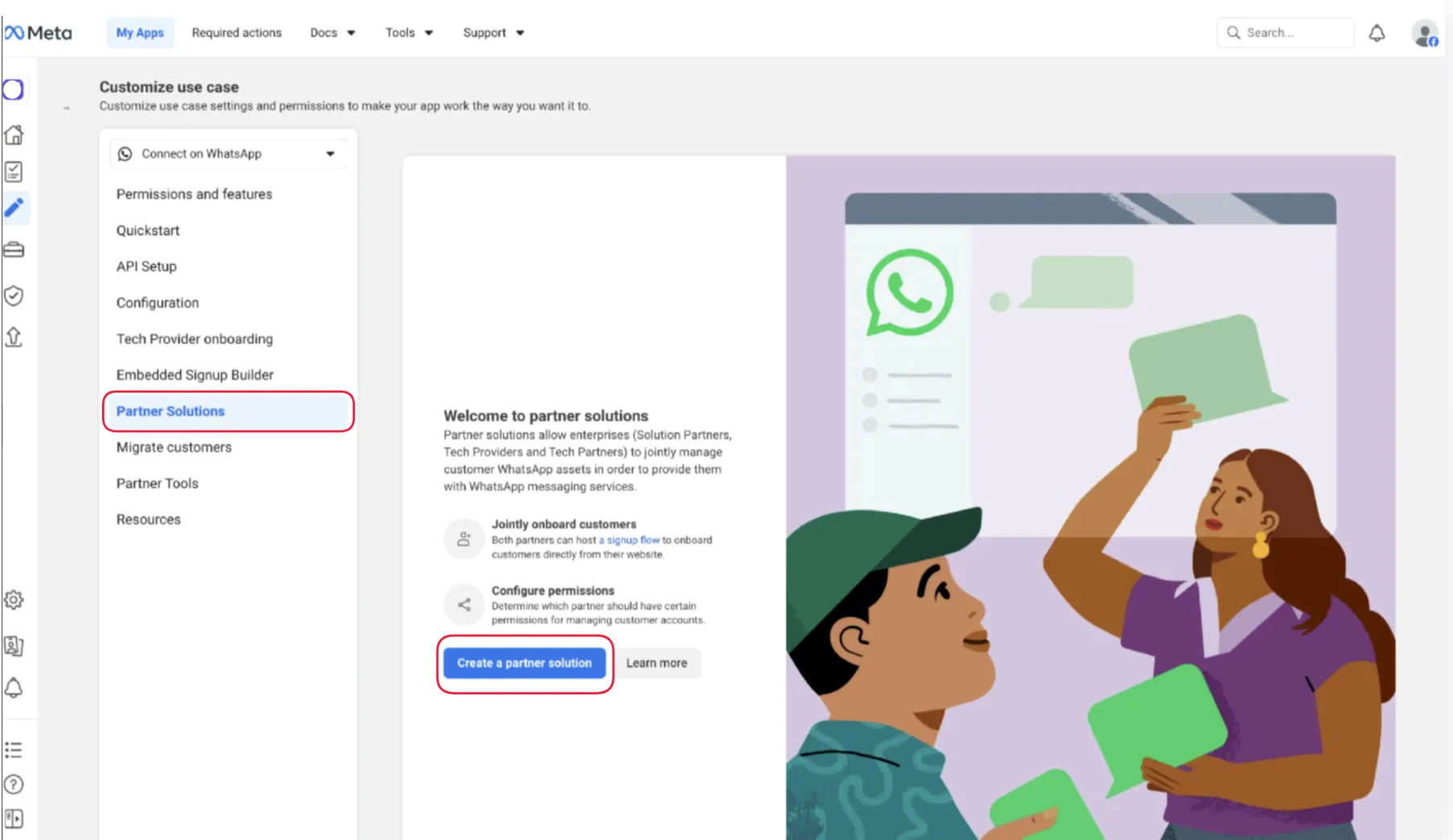Select Partner Solutions in the side menu
Screen dimensions: 1453x840
pos(228,411)
